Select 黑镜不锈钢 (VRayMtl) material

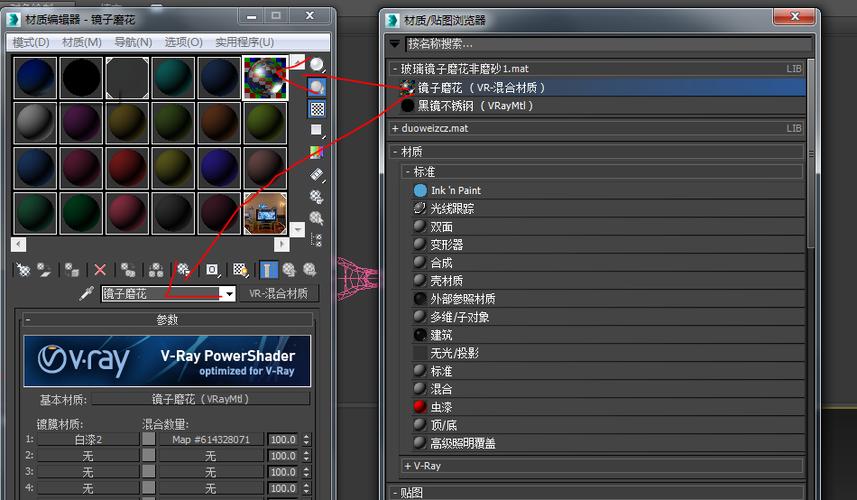click(602, 105)
